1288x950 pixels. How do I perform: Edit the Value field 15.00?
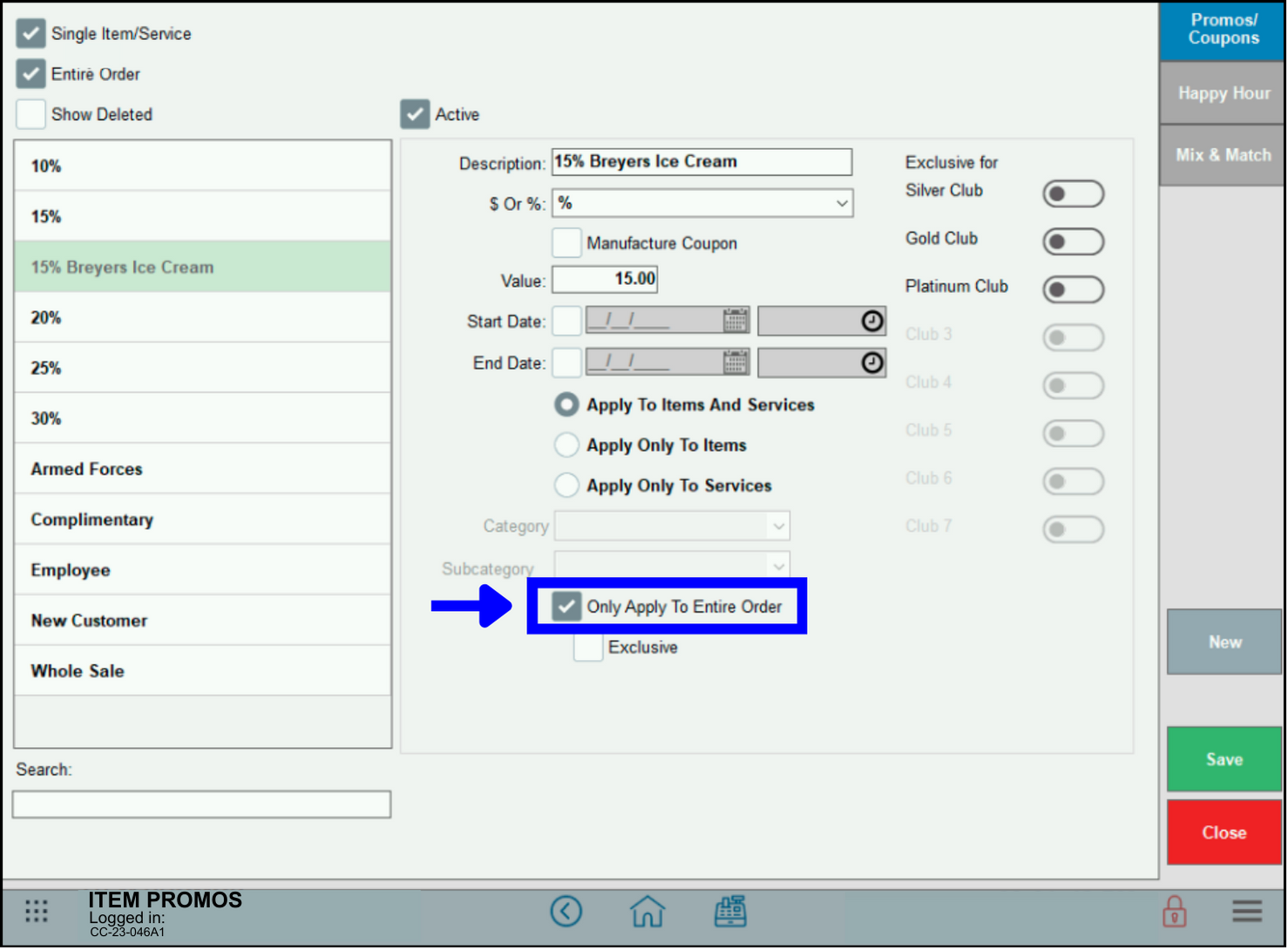[x=605, y=279]
